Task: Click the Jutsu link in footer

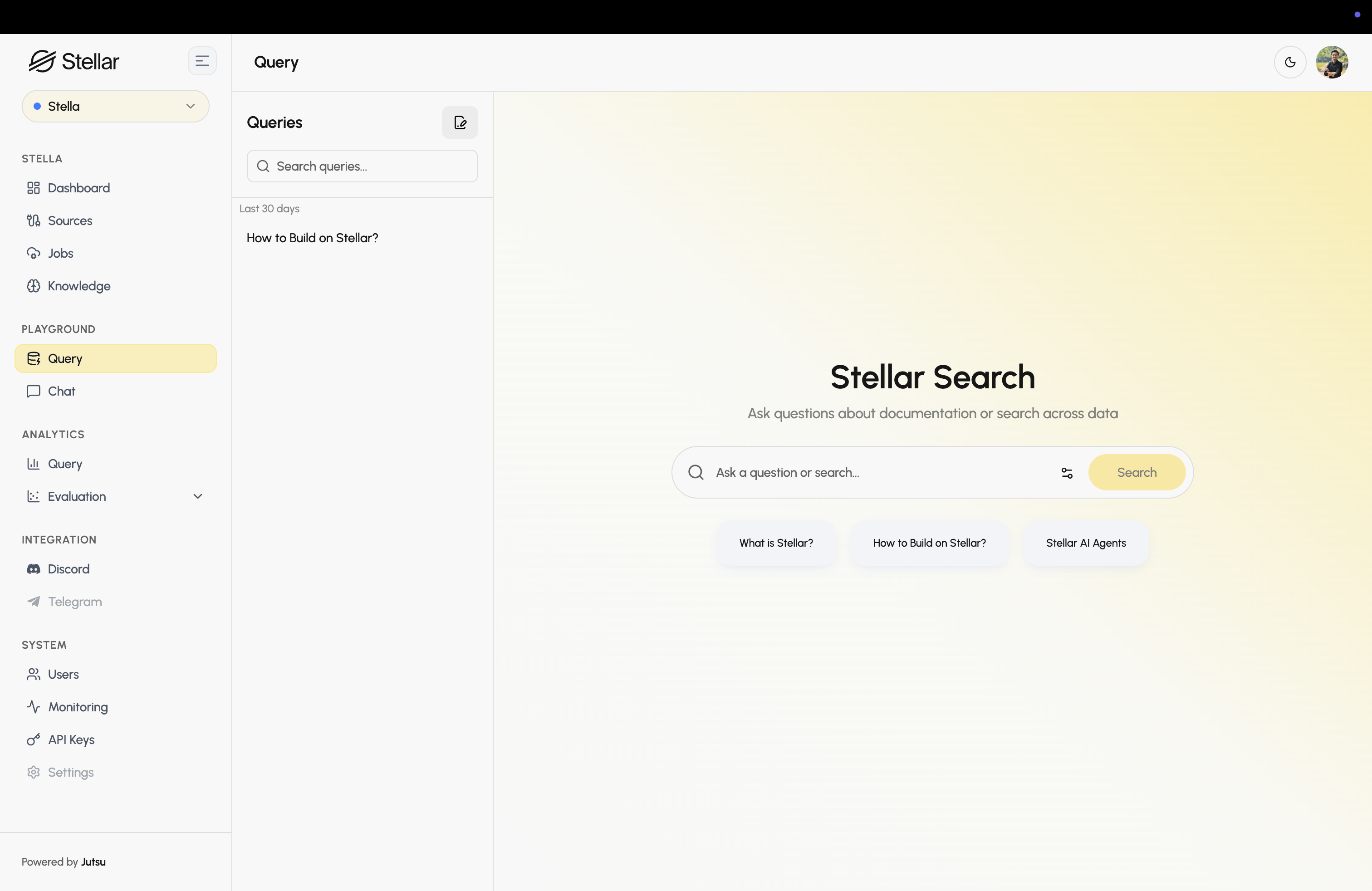Action: point(93,862)
